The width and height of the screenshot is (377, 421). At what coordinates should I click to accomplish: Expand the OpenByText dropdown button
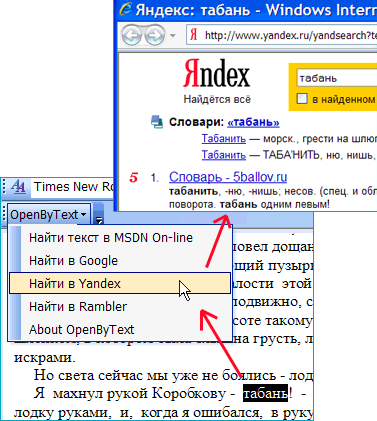(x=49, y=215)
